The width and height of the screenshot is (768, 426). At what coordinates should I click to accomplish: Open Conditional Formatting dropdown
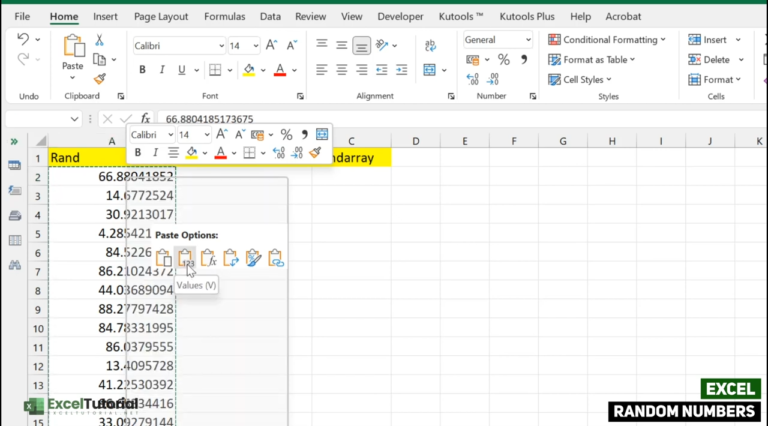(607, 40)
